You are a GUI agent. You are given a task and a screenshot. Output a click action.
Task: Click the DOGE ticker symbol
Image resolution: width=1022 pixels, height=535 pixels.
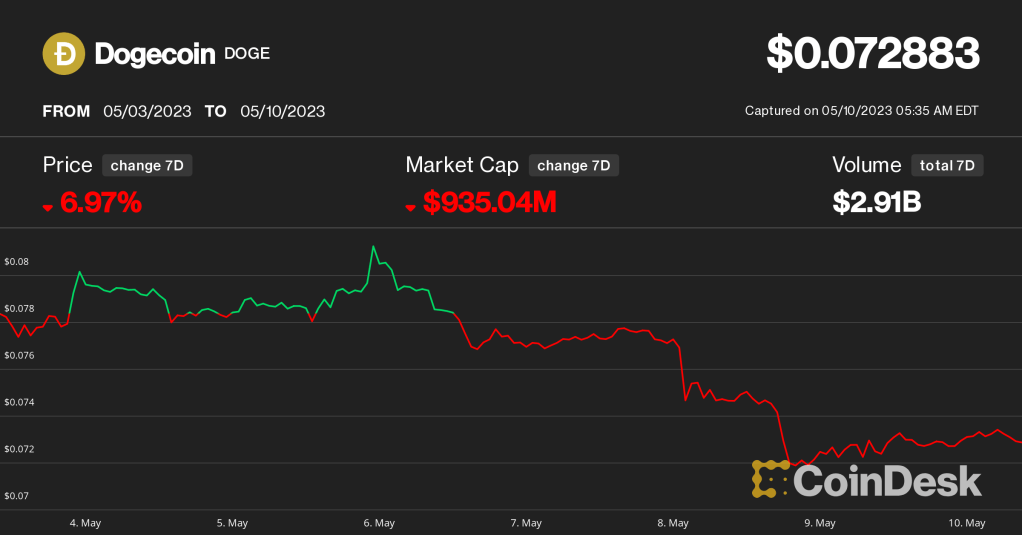(247, 53)
